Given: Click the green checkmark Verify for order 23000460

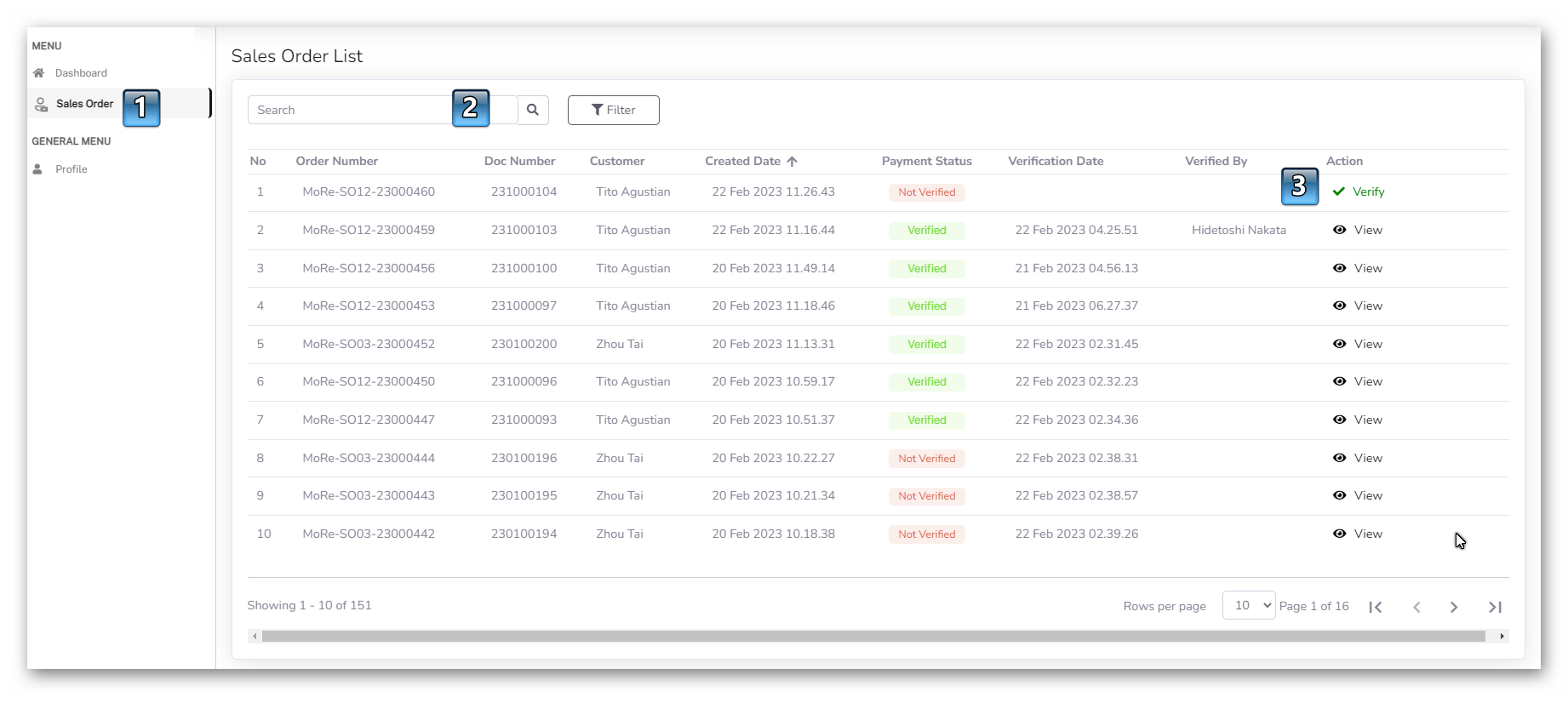Looking at the screenshot, I should pyautogui.click(x=1359, y=192).
